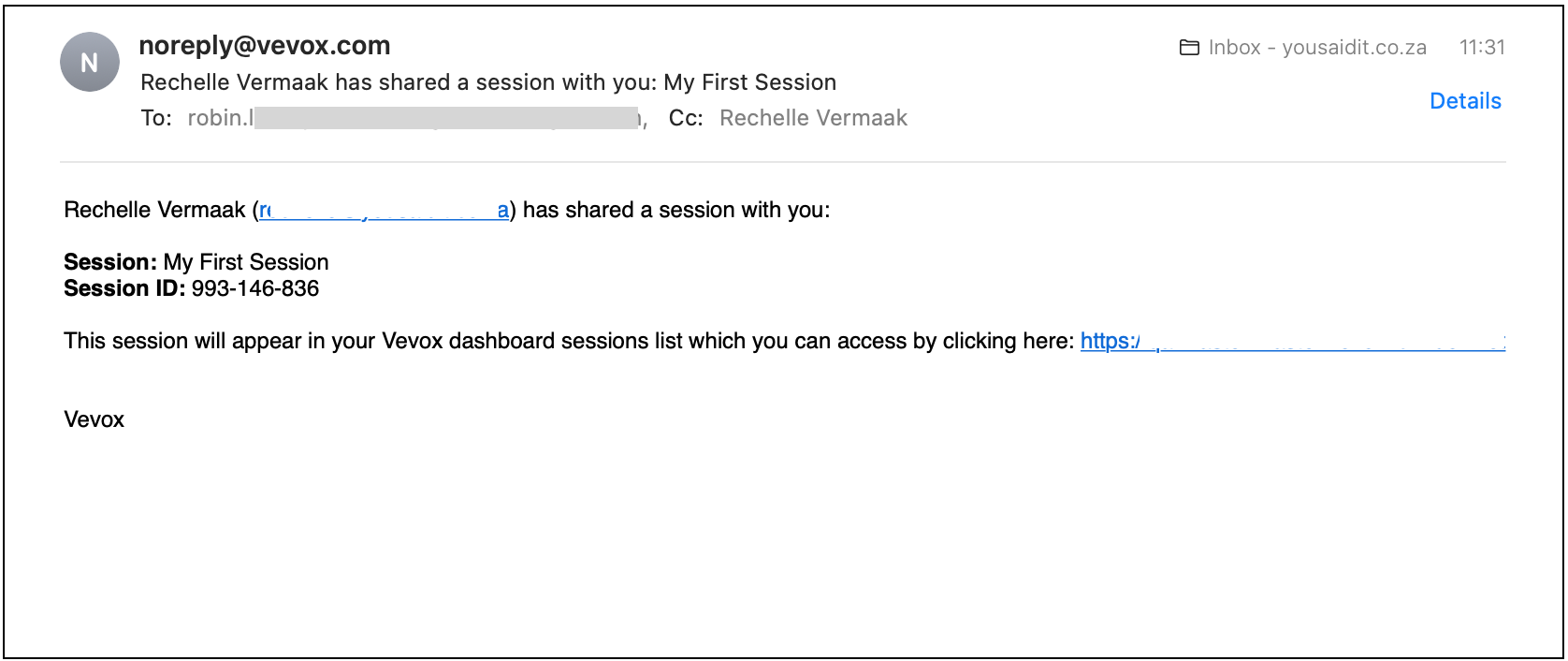1568x661 pixels.
Task: Click the Inbox folder icon
Action: coord(1189,48)
